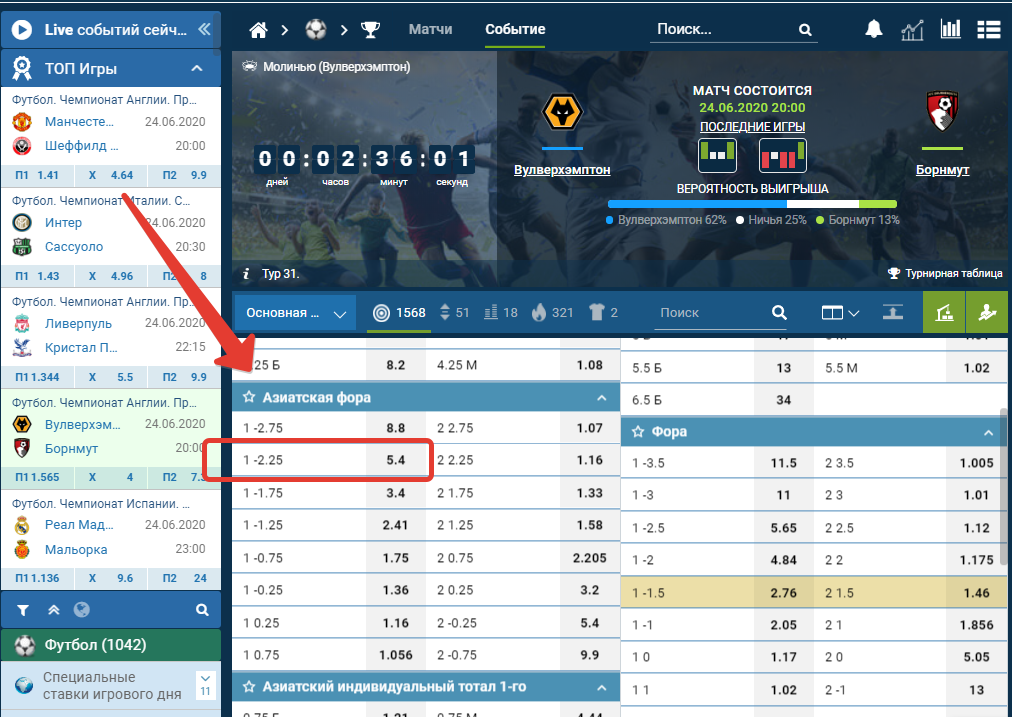
Task: Switch to the Событие tab
Action: [515, 29]
